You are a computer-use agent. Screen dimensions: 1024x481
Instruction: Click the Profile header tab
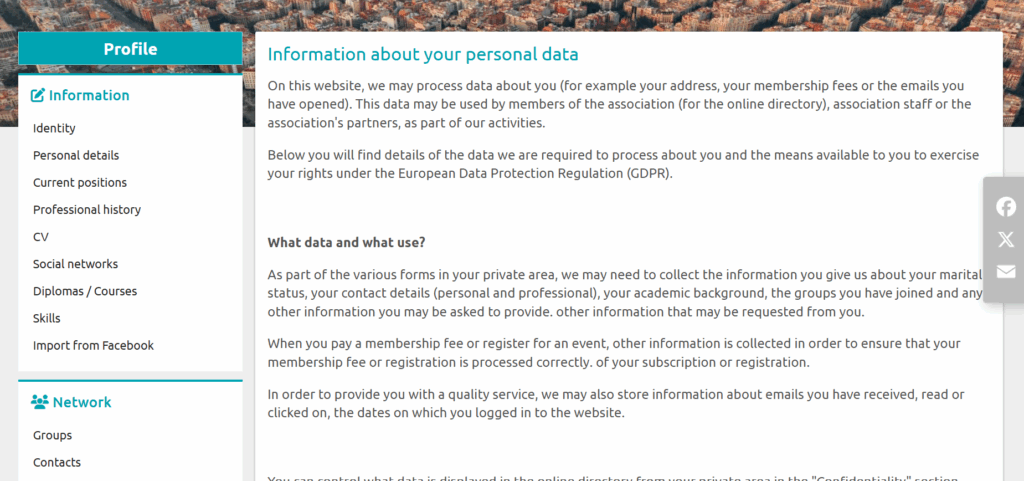click(x=130, y=49)
